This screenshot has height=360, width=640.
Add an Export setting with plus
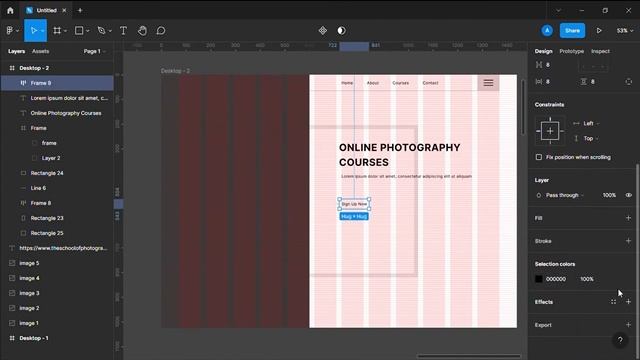pos(628,325)
